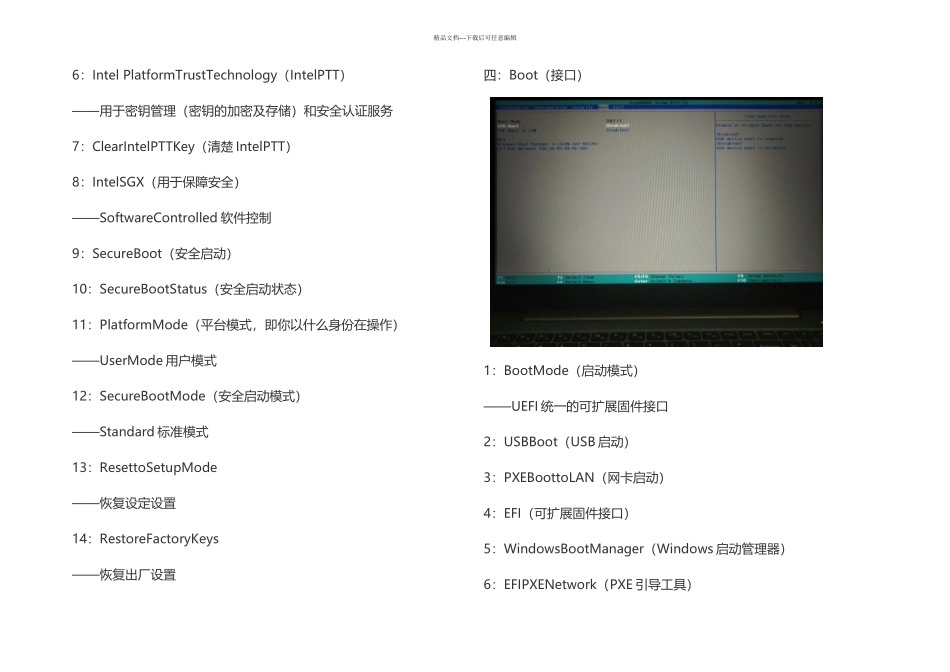The height and width of the screenshot is (672, 950).
Task: Click text 'Standard 标准模式'
Action: 154,432
